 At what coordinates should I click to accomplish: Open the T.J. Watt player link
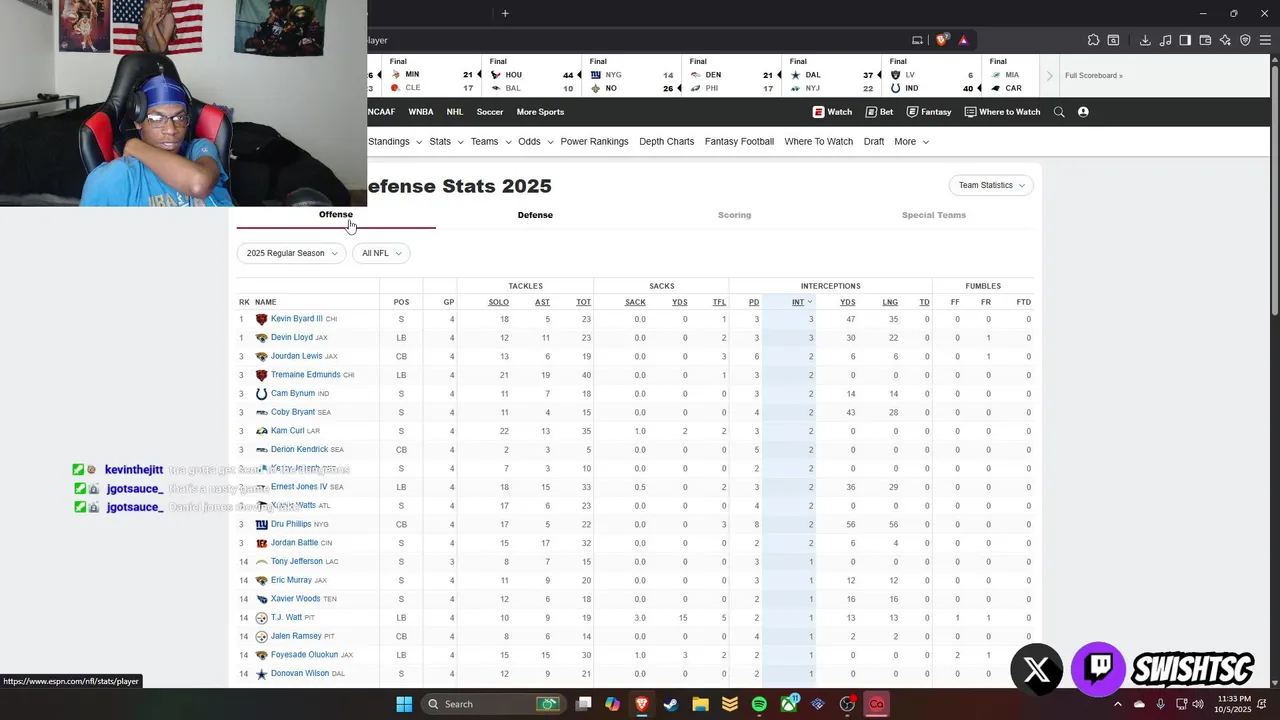coord(286,617)
